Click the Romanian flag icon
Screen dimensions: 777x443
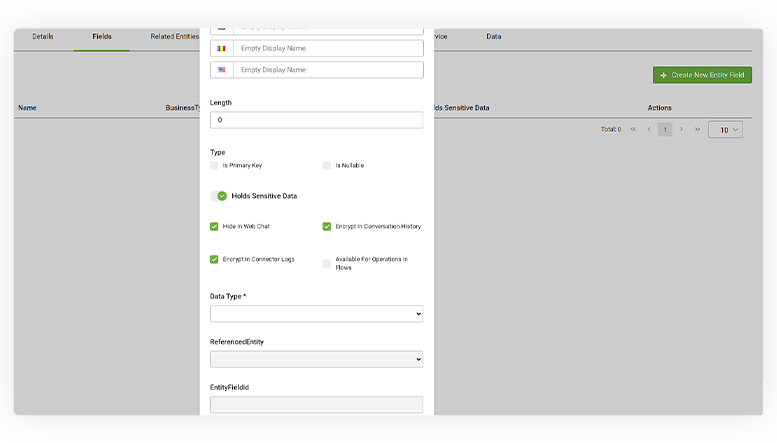[221, 48]
